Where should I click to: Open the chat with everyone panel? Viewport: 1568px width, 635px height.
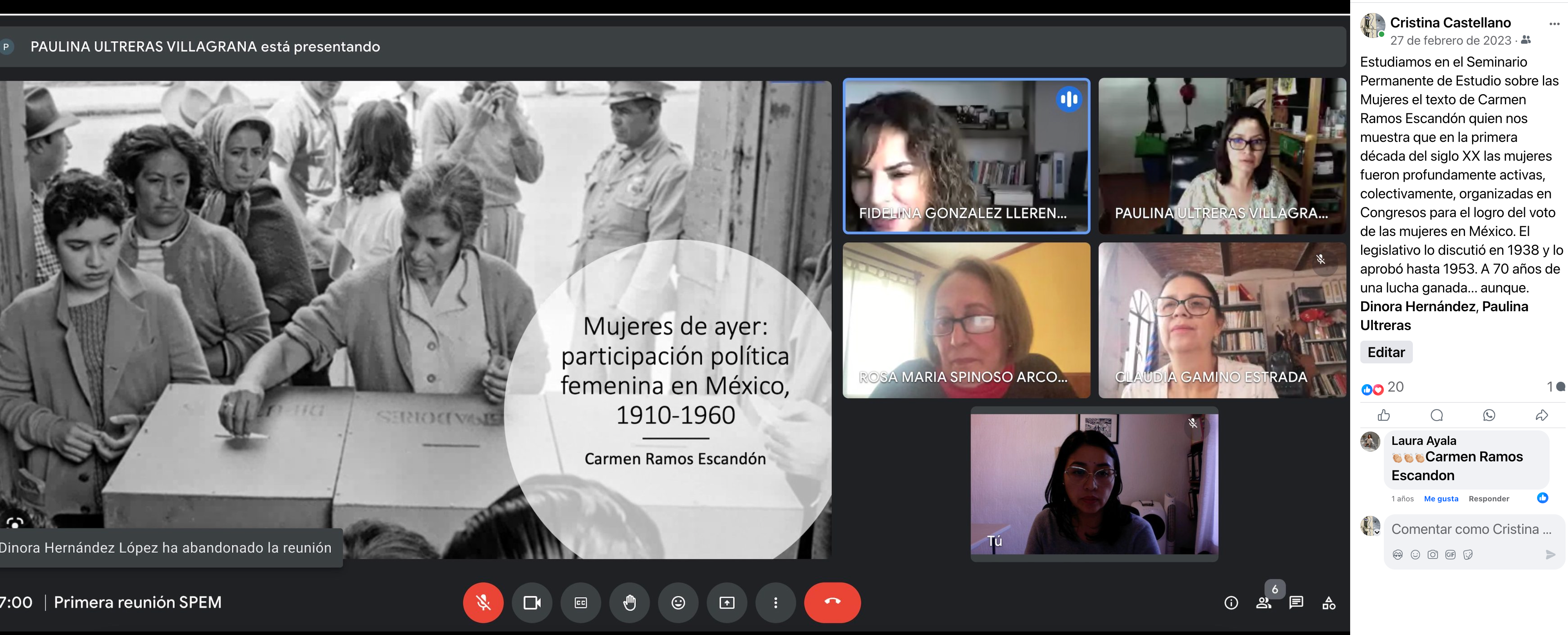[1296, 603]
